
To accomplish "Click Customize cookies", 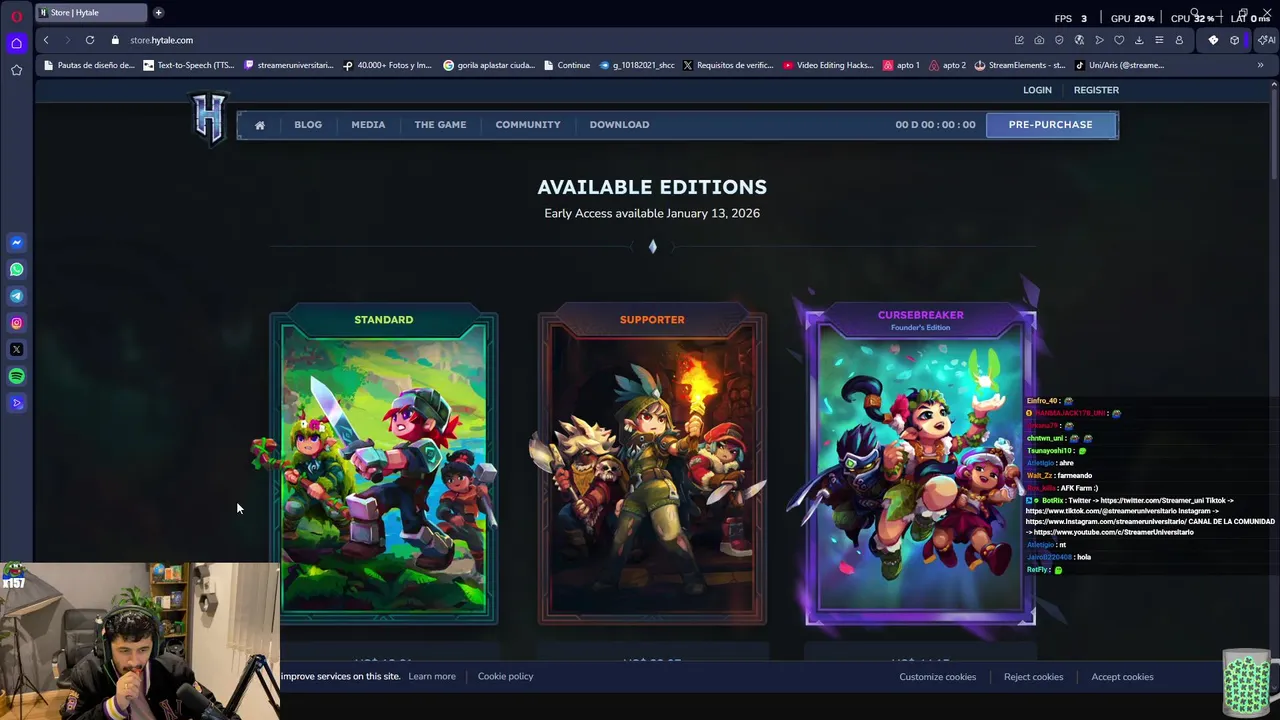I will pos(937,677).
